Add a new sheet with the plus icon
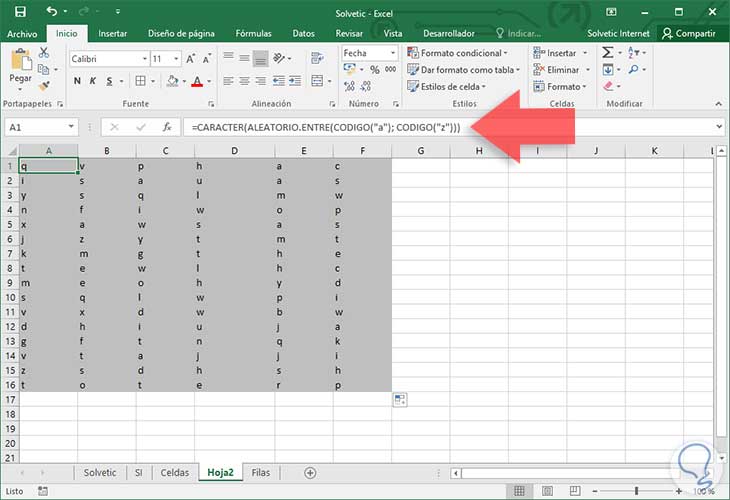The height and width of the screenshot is (500, 730). [x=310, y=473]
